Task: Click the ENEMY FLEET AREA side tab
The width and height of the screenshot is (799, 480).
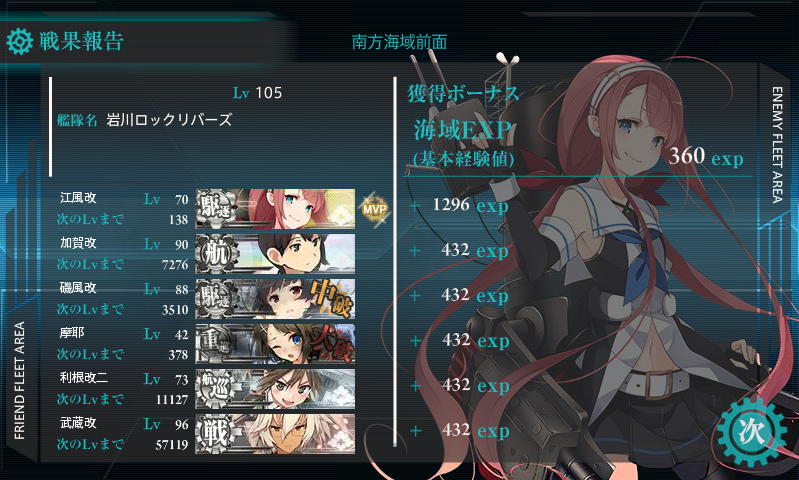Action: pyautogui.click(x=777, y=145)
